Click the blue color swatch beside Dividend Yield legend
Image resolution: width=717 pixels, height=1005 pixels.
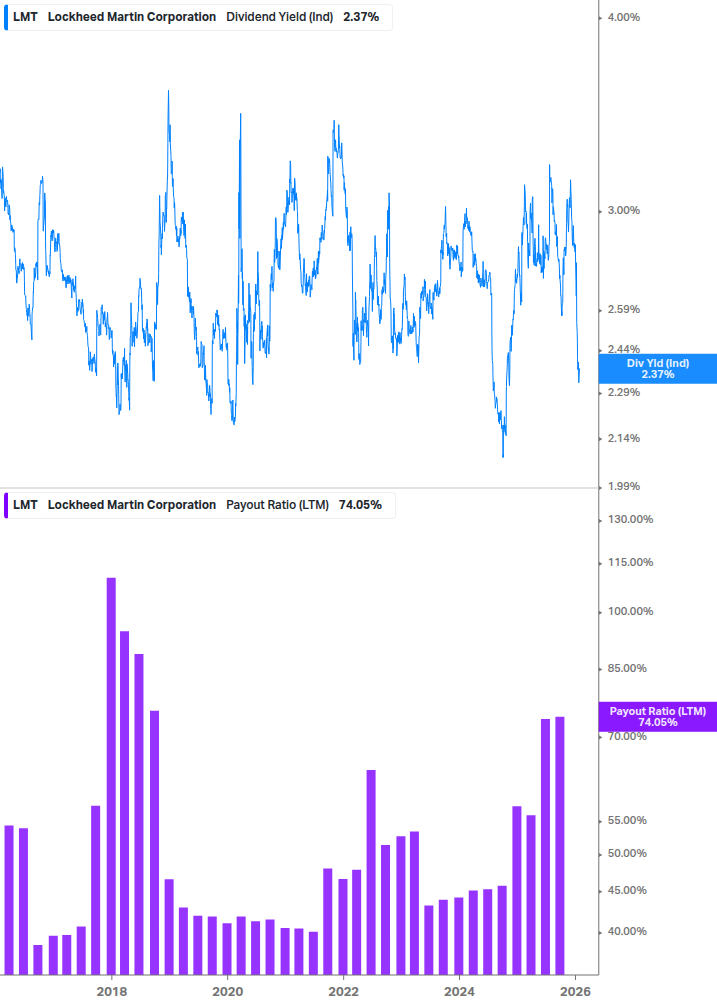click(5, 17)
